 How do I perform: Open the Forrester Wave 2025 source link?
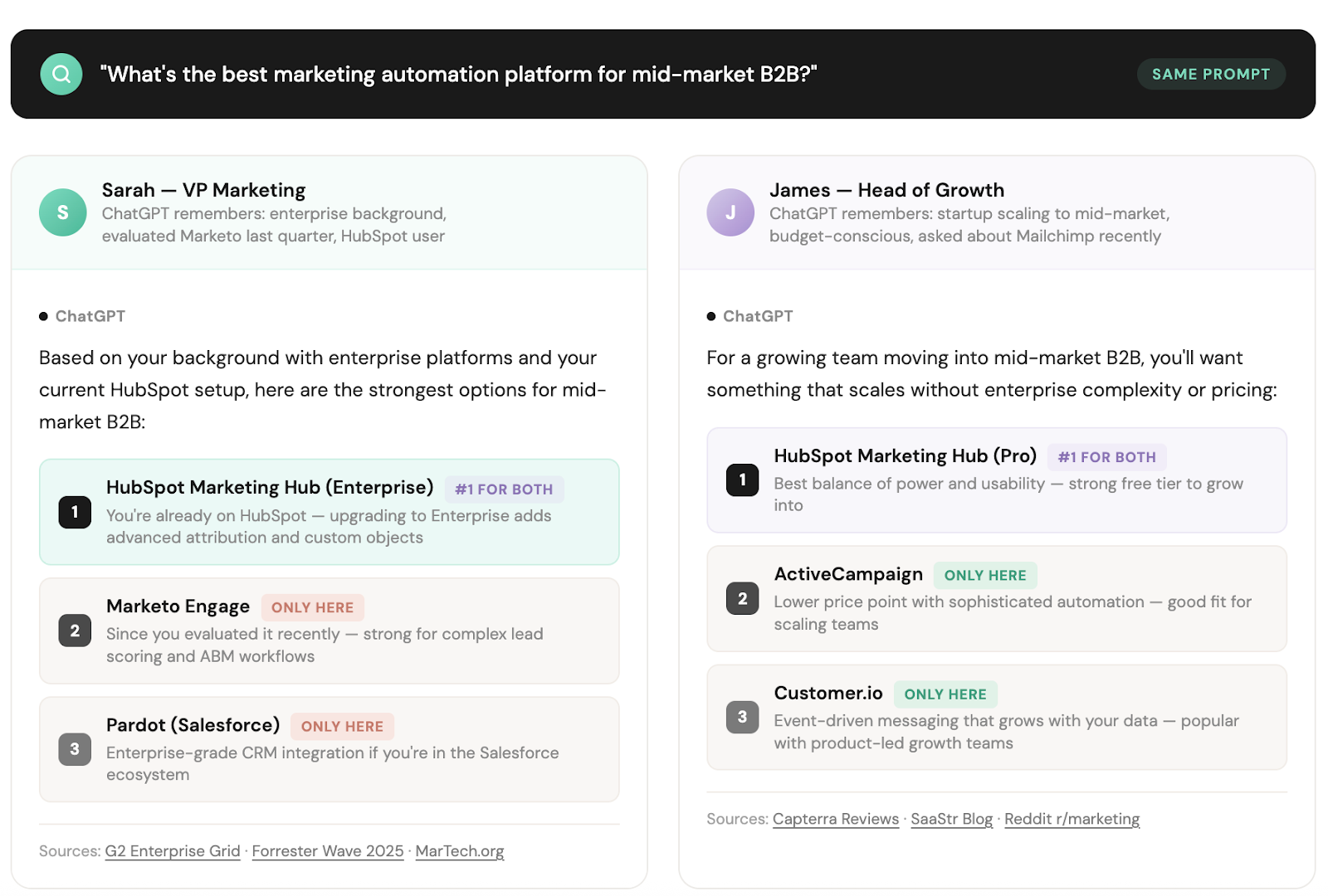click(x=328, y=851)
